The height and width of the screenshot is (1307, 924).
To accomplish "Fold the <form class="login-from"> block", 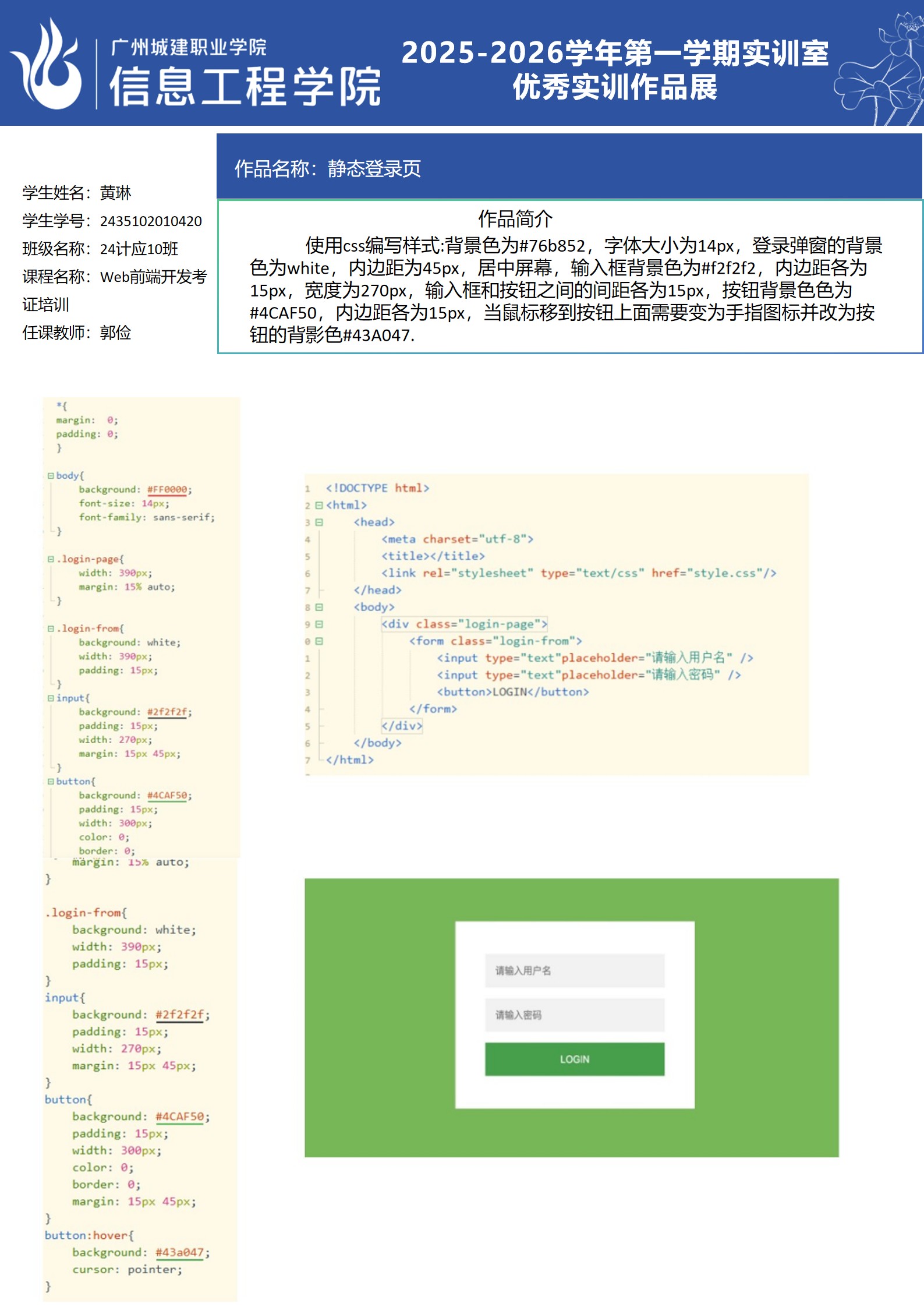I will tap(319, 641).
